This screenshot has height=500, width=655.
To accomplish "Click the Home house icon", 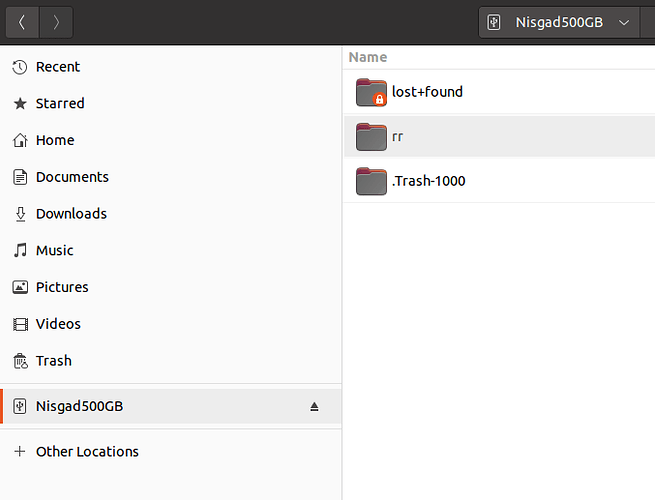I will (x=20, y=140).
